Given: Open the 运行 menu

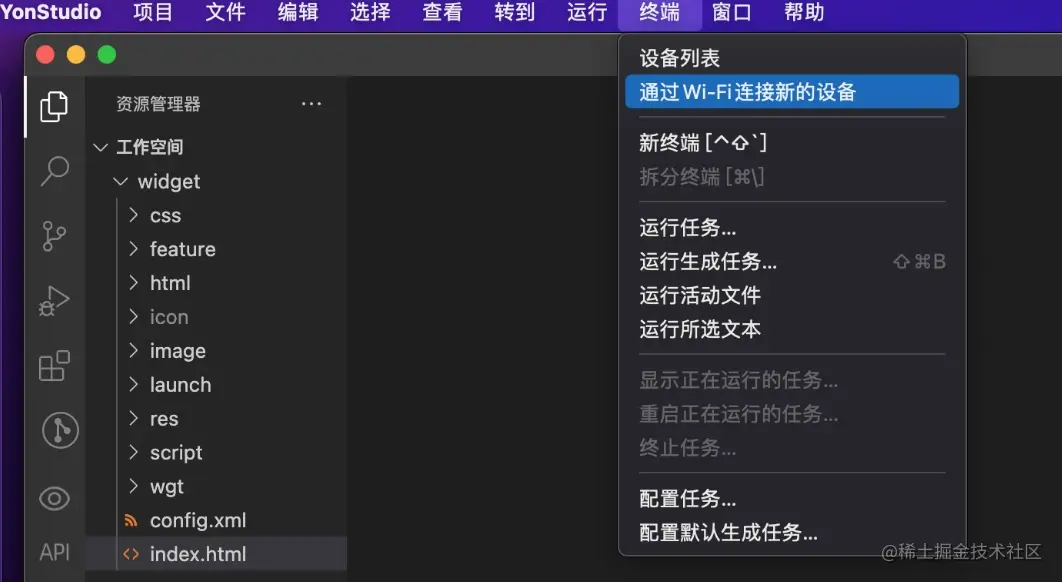Looking at the screenshot, I should pyautogui.click(x=587, y=12).
